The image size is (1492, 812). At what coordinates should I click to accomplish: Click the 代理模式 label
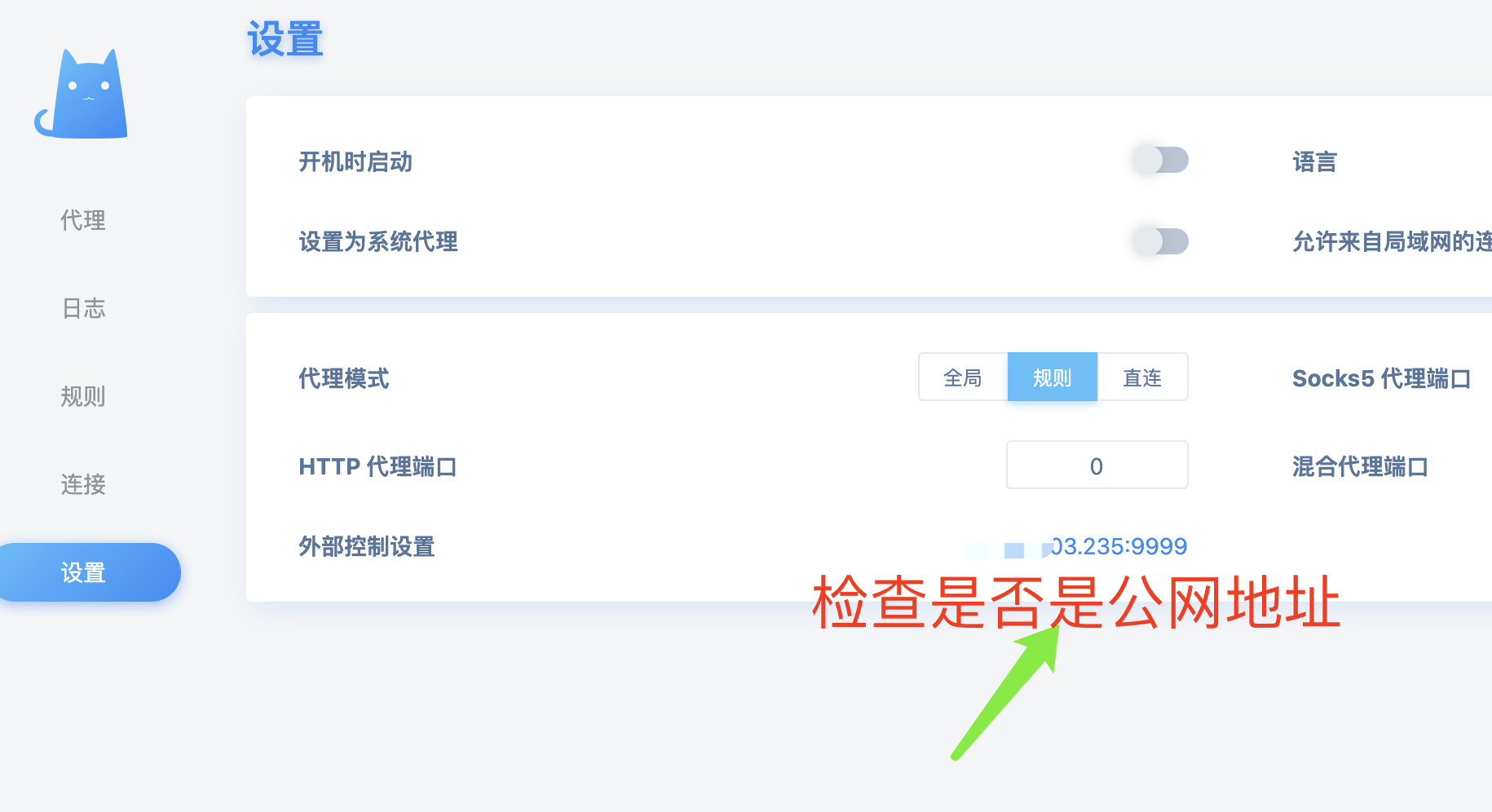[344, 378]
